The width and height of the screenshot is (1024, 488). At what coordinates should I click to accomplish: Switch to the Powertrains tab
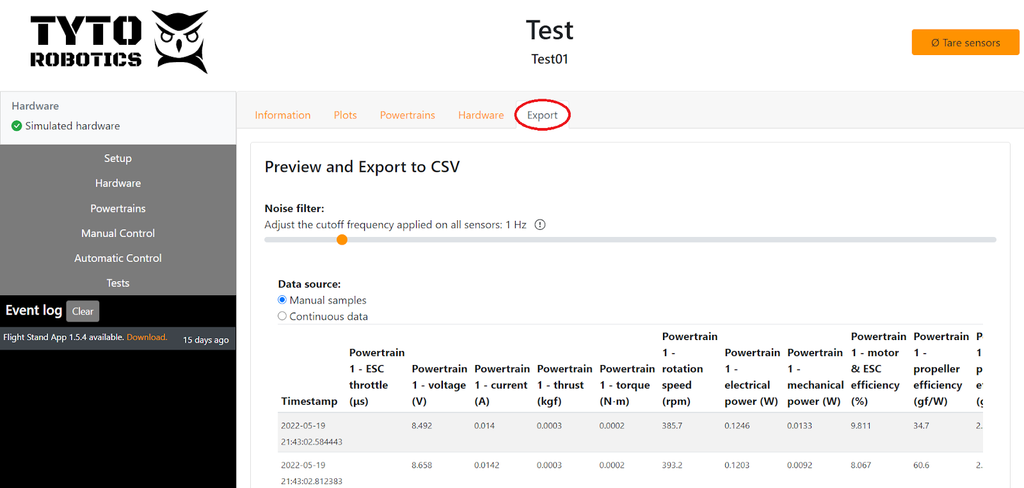pos(407,115)
